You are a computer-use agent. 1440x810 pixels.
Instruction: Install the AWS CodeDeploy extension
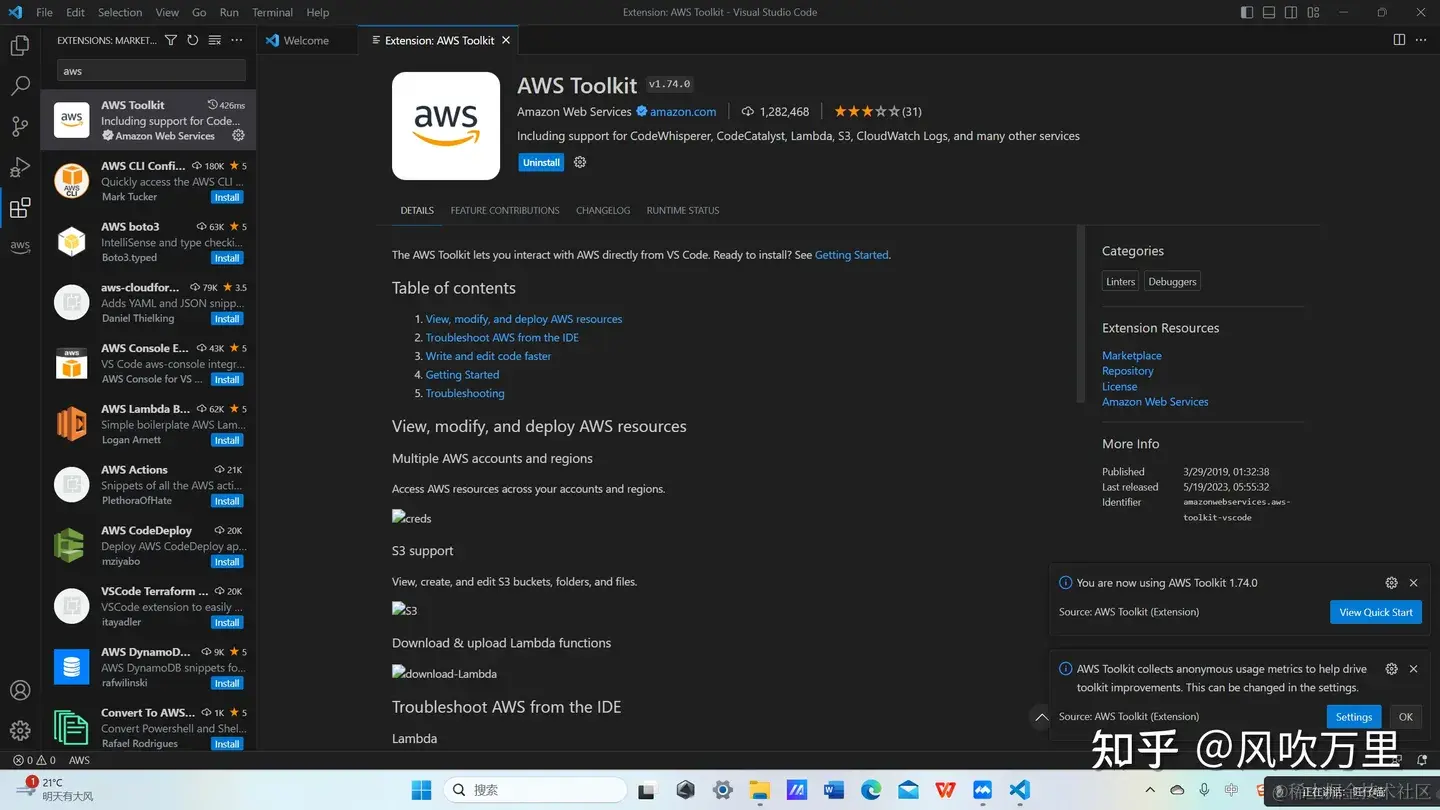[x=227, y=562]
